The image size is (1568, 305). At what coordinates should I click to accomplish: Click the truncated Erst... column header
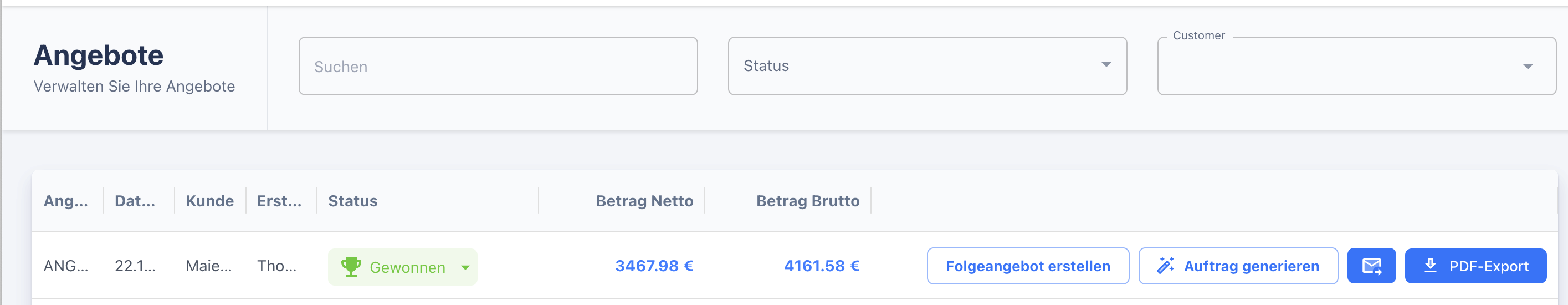tap(279, 201)
